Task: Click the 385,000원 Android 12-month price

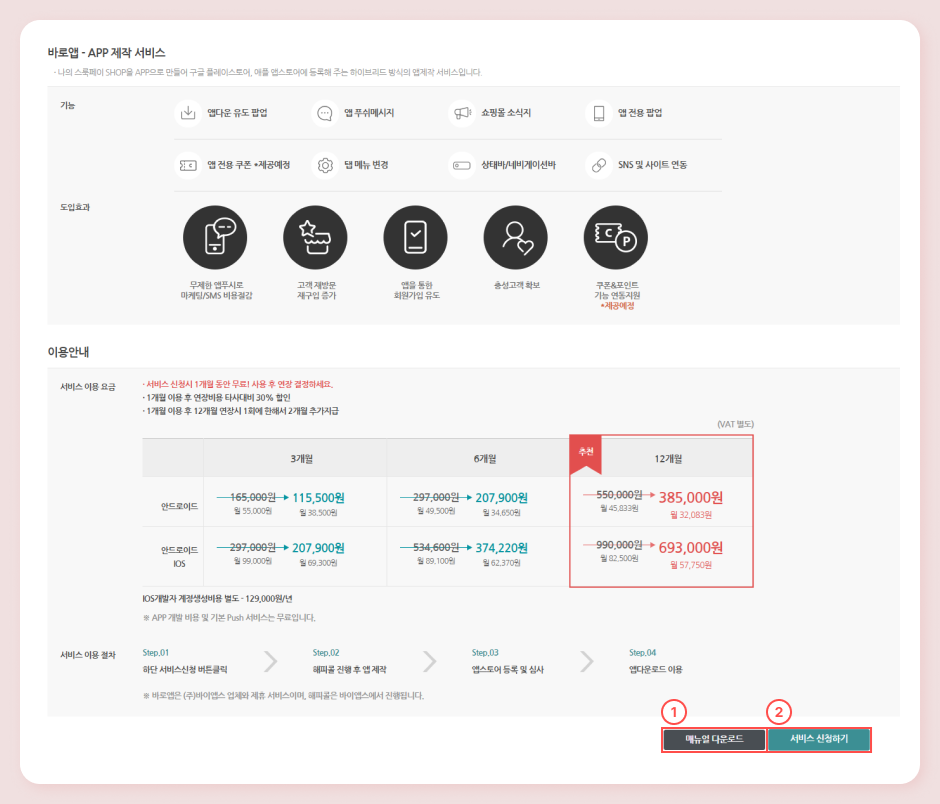Action: [690, 497]
